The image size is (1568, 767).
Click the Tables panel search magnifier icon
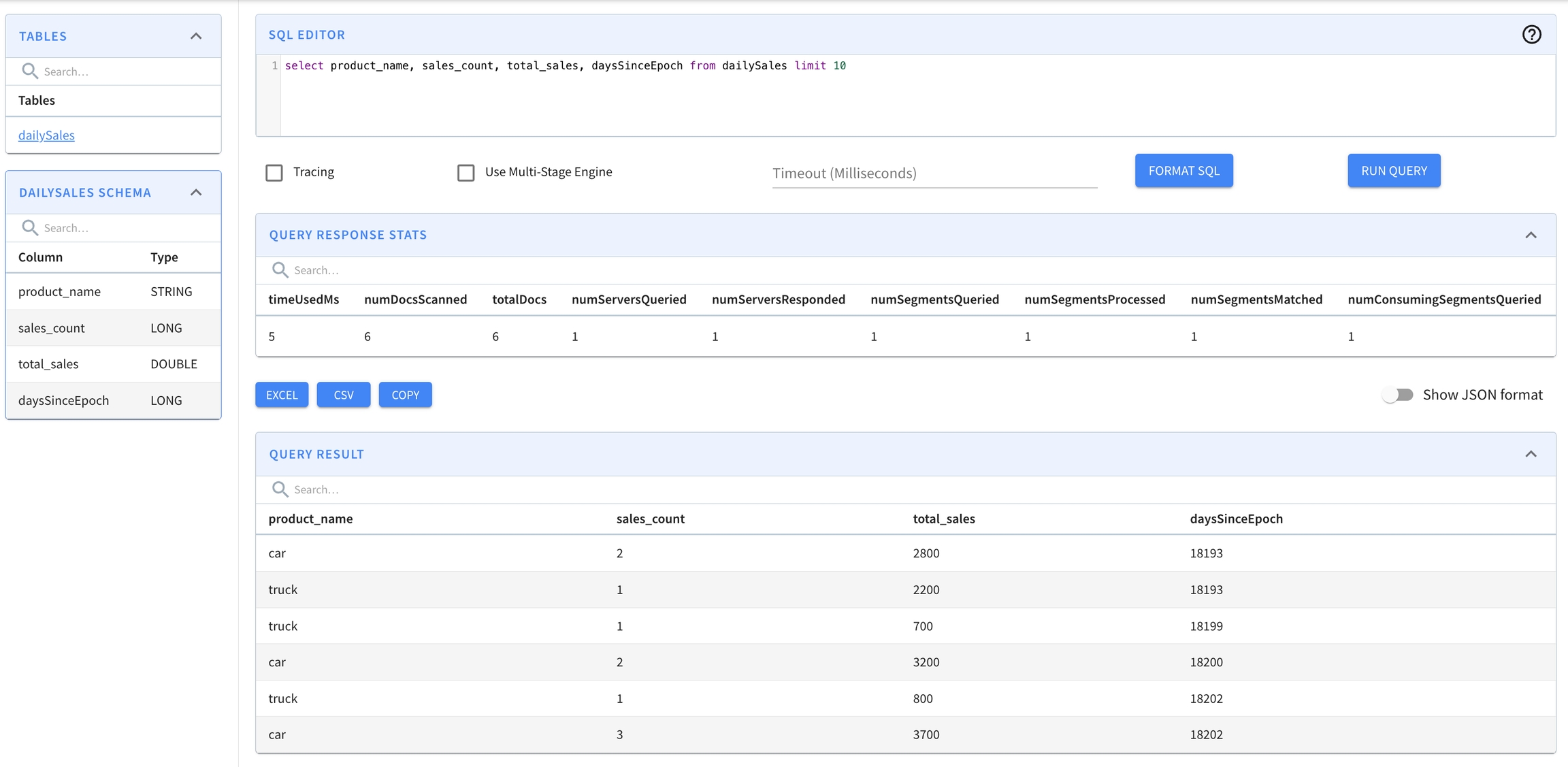click(x=29, y=71)
